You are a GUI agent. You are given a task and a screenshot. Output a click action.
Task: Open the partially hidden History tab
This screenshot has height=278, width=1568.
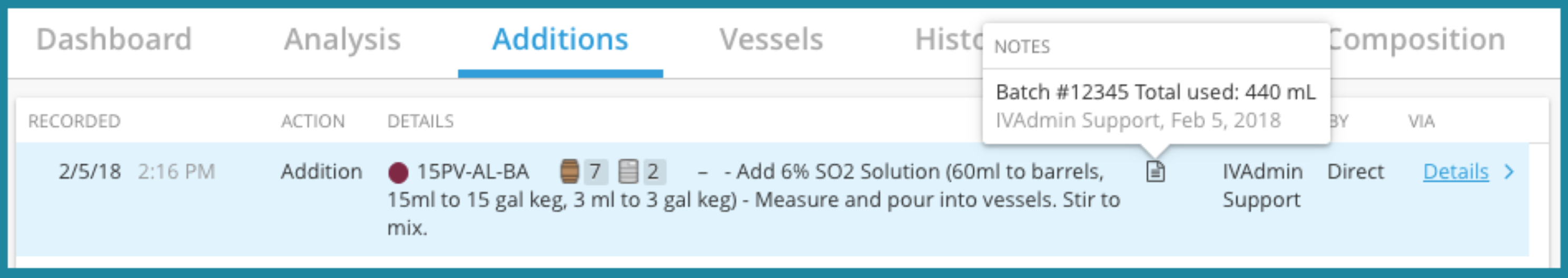pos(949,39)
